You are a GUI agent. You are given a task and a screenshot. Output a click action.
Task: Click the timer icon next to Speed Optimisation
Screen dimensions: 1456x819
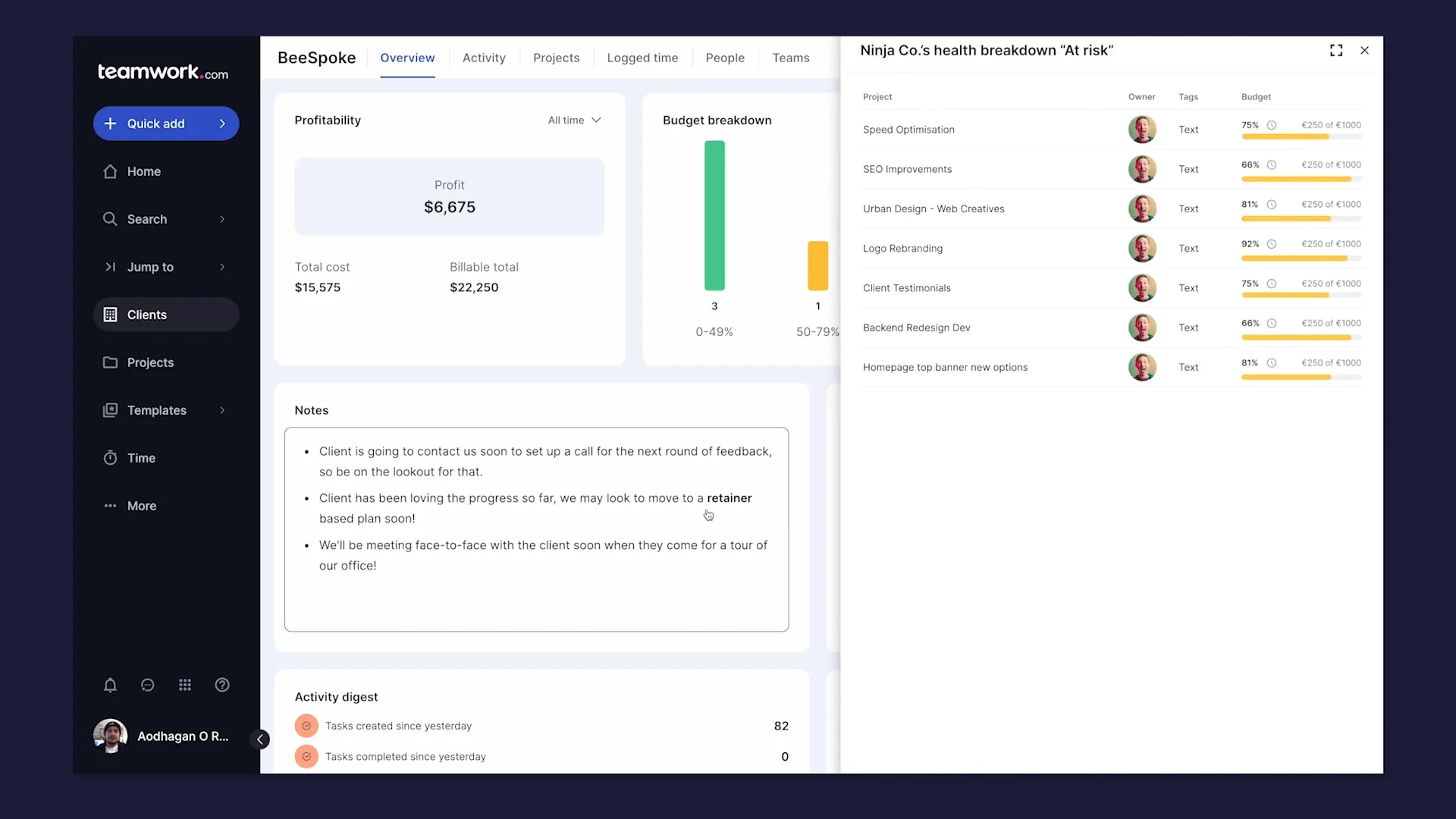[x=1271, y=124]
